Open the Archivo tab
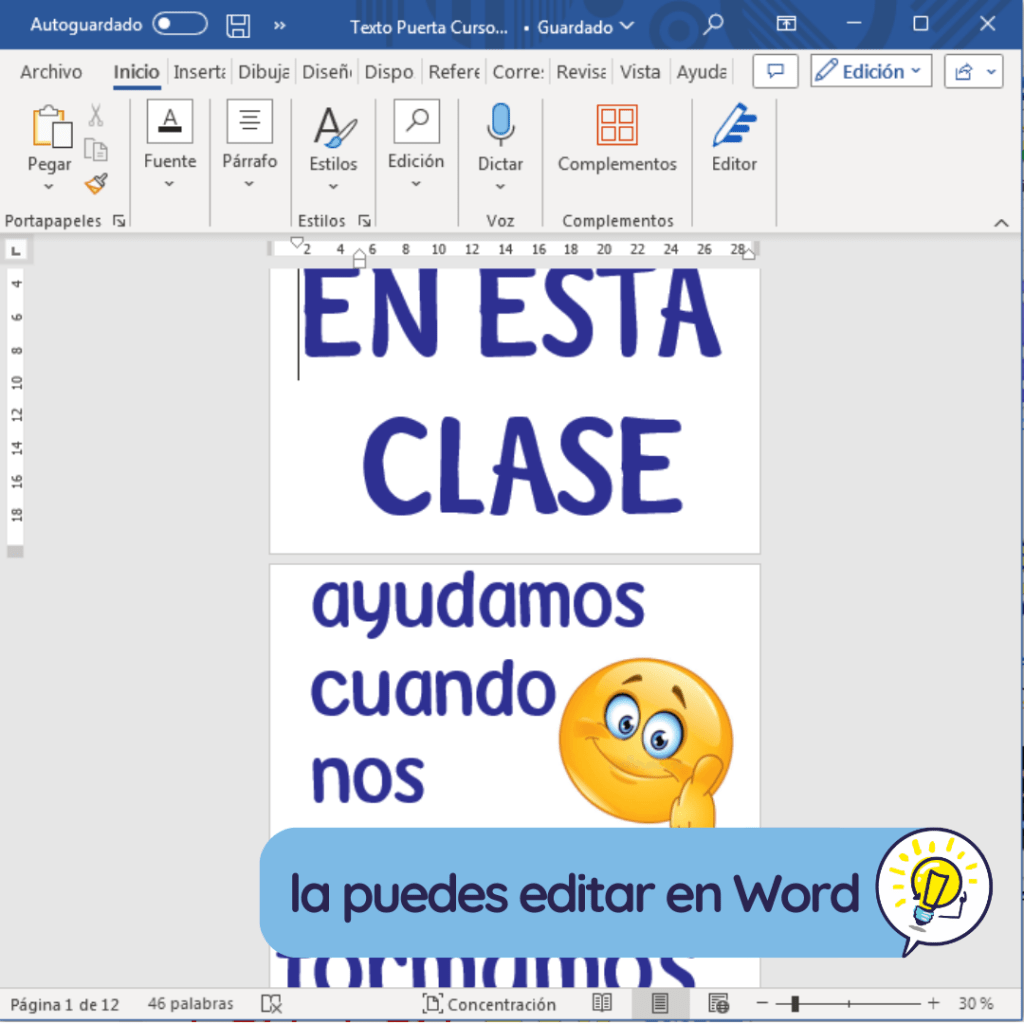 (x=51, y=72)
